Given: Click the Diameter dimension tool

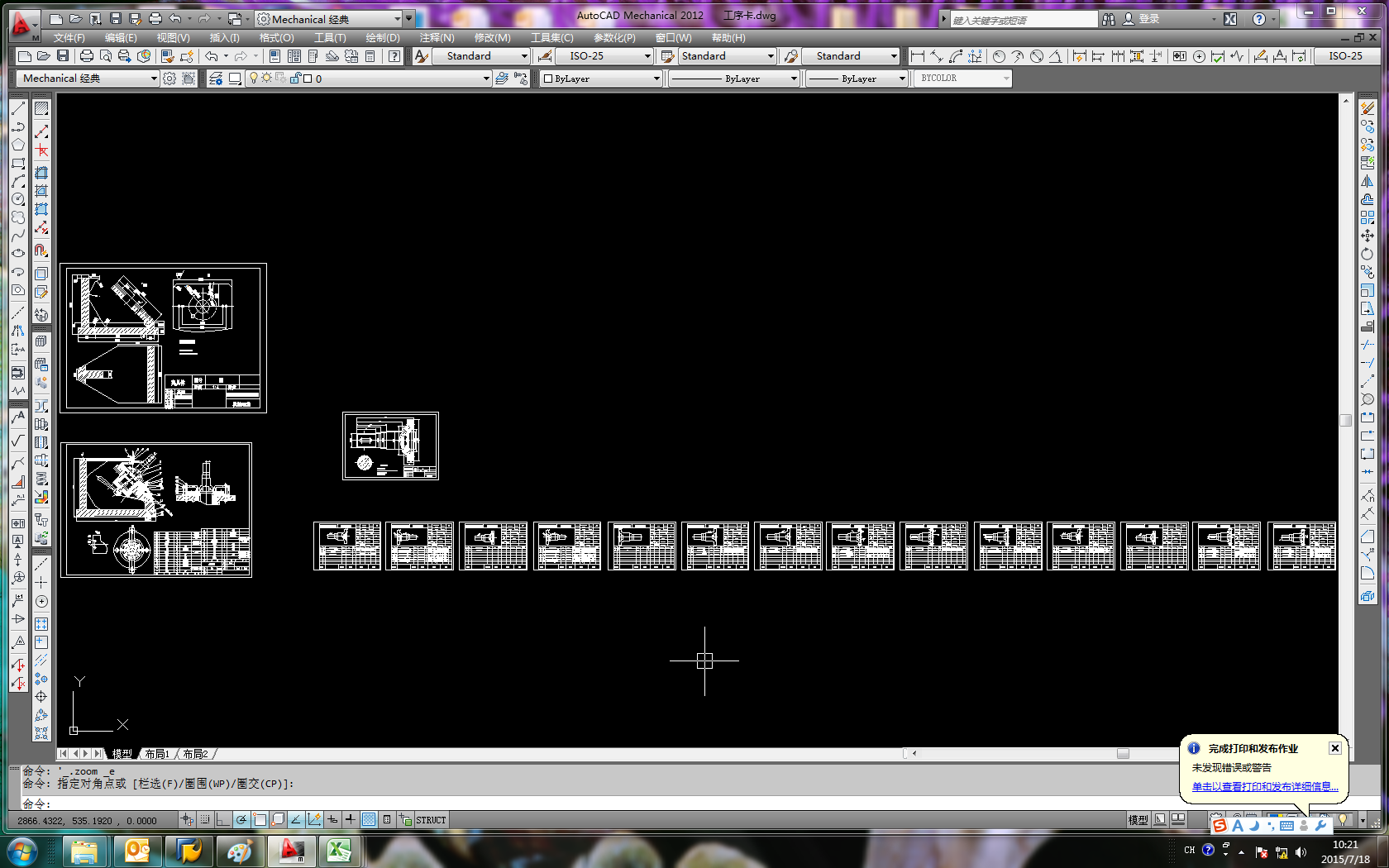Looking at the screenshot, I should click(1037, 56).
